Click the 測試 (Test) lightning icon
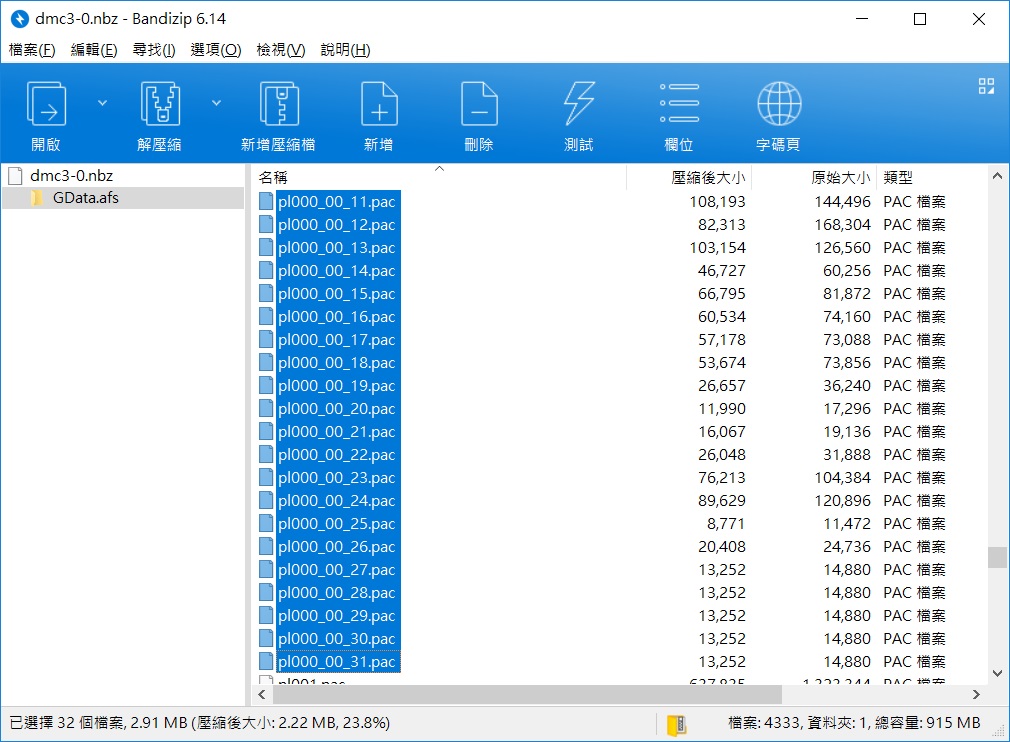 tap(579, 104)
